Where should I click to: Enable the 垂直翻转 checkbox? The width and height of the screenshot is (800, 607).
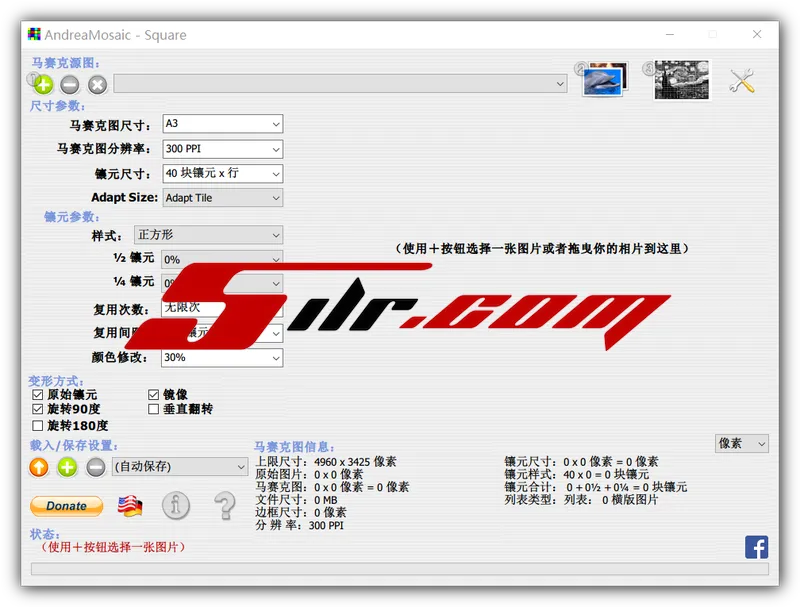153,409
